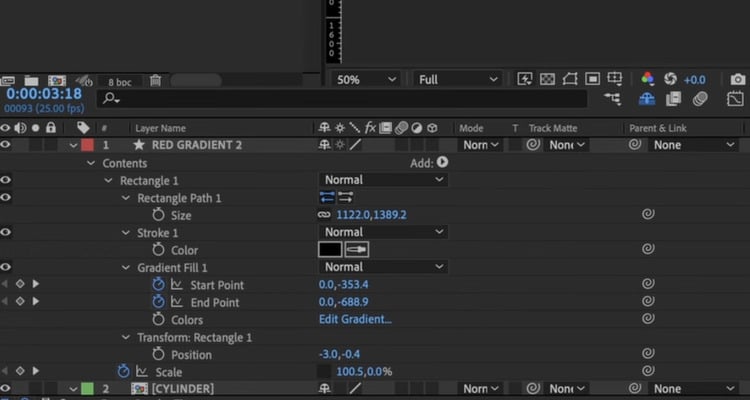Click the red label color of RED GRADIENT 2
Image resolution: width=750 pixels, height=400 pixels.
(x=87, y=145)
